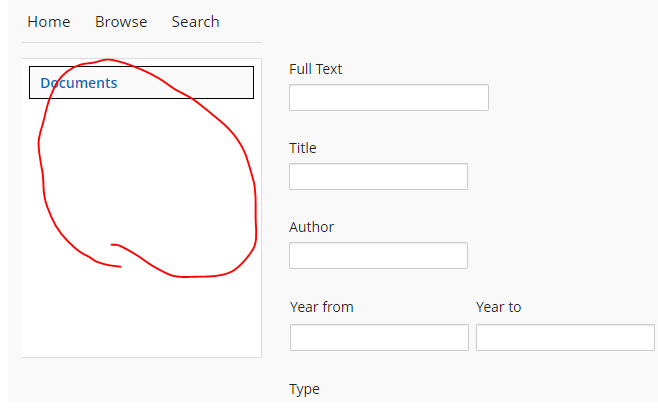Click the Year to label
The height and width of the screenshot is (416, 658).
click(498, 307)
